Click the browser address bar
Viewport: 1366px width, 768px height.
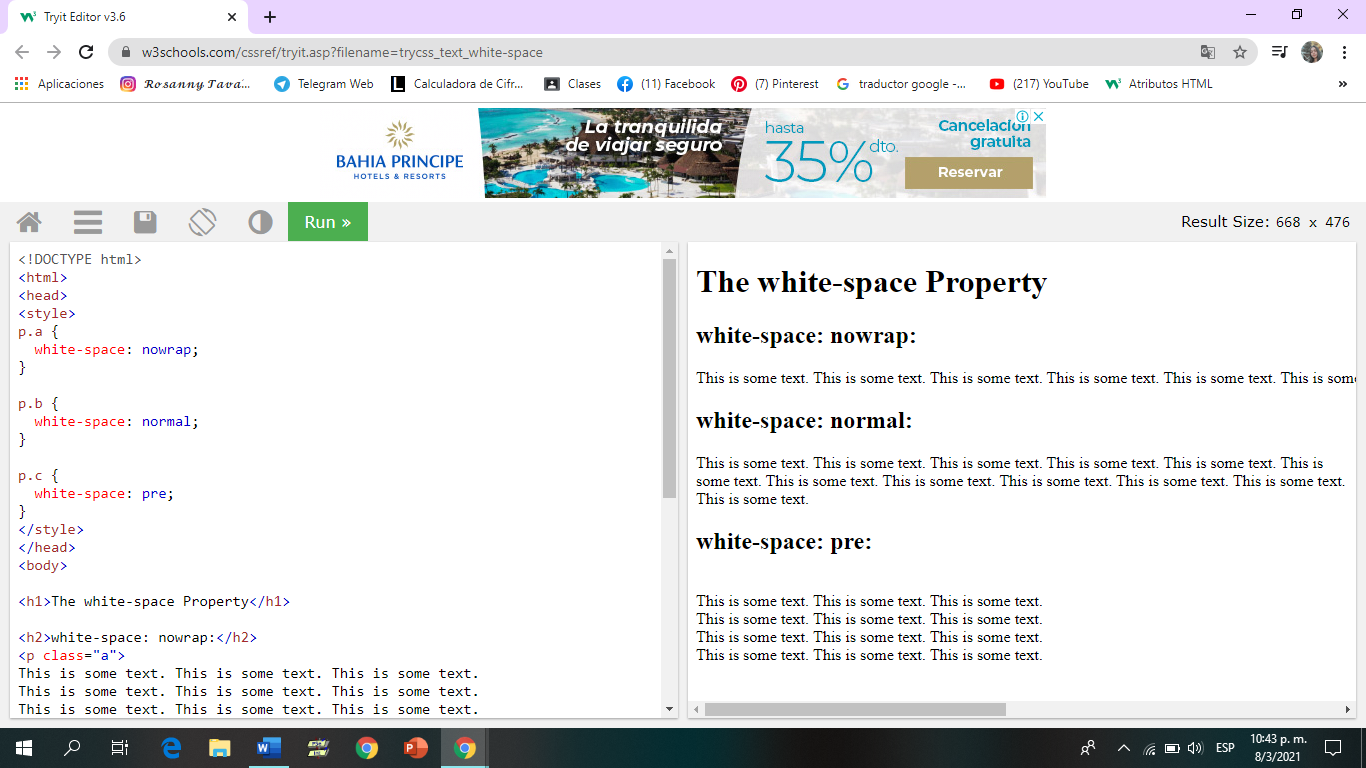pyautogui.click(x=600, y=50)
